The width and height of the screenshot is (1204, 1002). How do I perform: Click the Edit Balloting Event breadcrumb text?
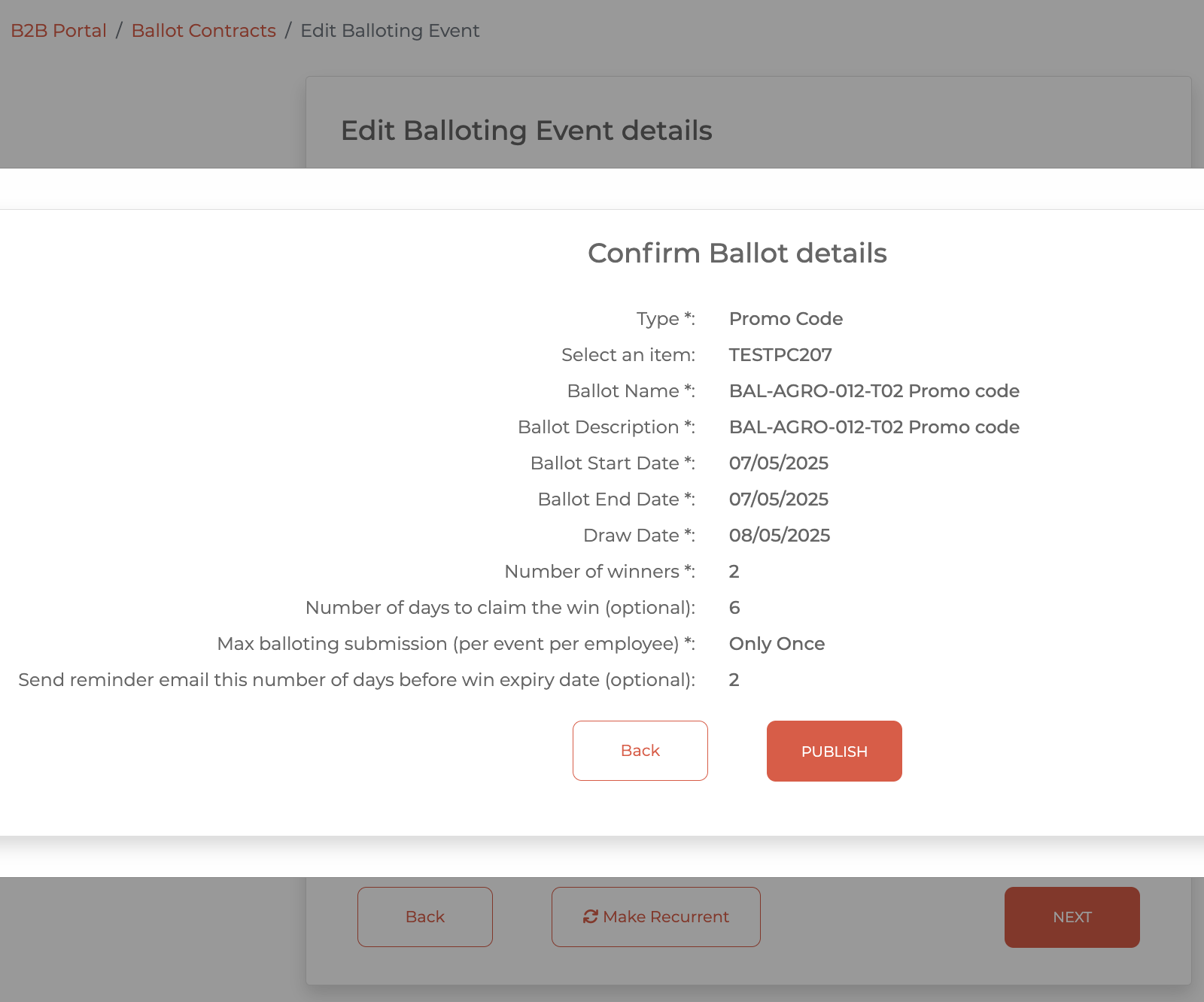coord(390,31)
